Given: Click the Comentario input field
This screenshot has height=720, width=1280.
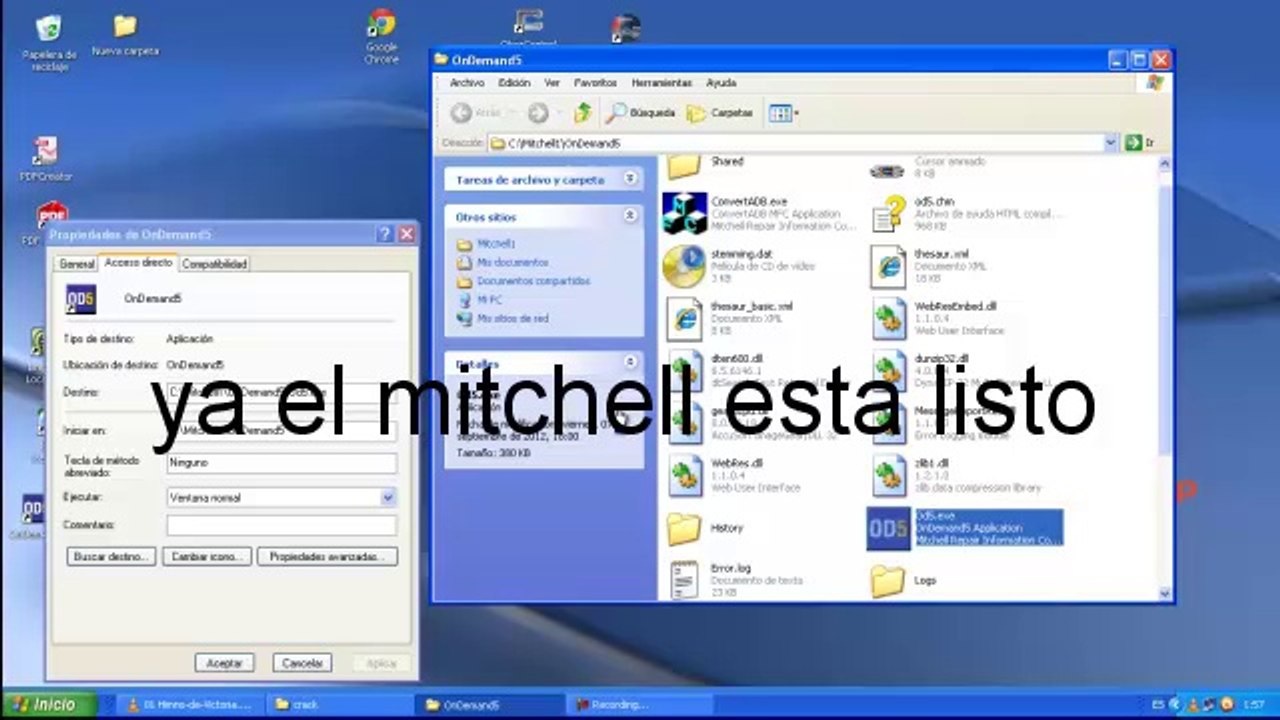Looking at the screenshot, I should coord(282,525).
